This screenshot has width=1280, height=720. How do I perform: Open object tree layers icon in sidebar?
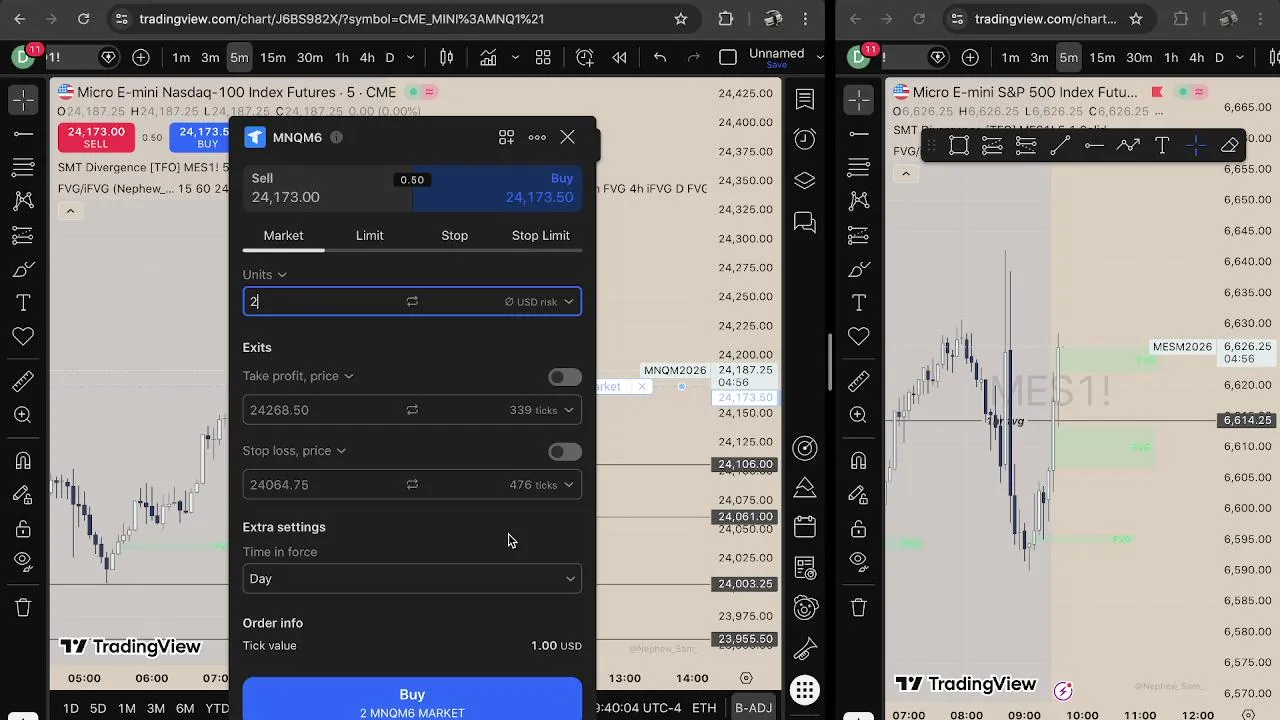805,181
